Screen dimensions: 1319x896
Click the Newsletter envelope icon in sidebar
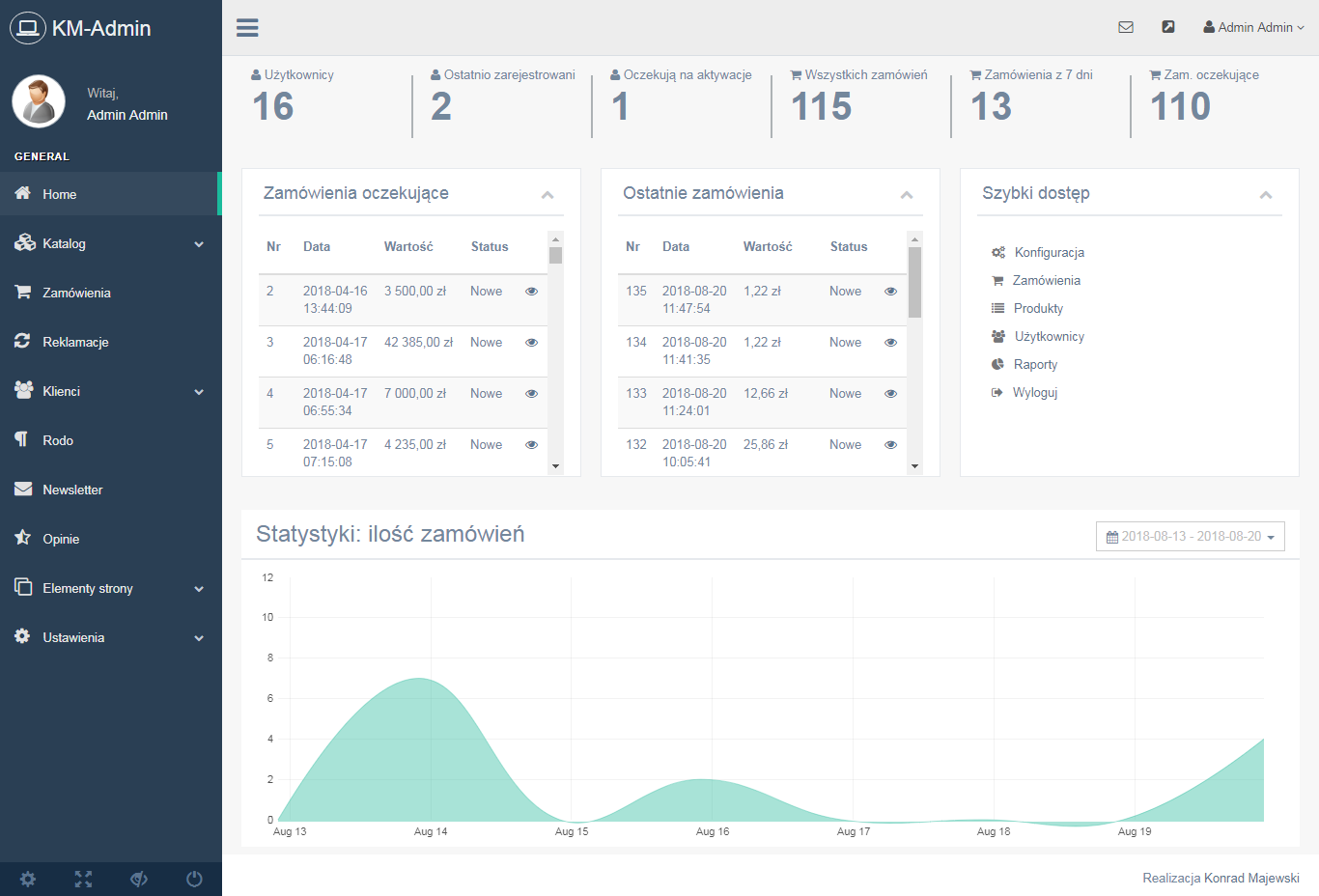coord(23,489)
